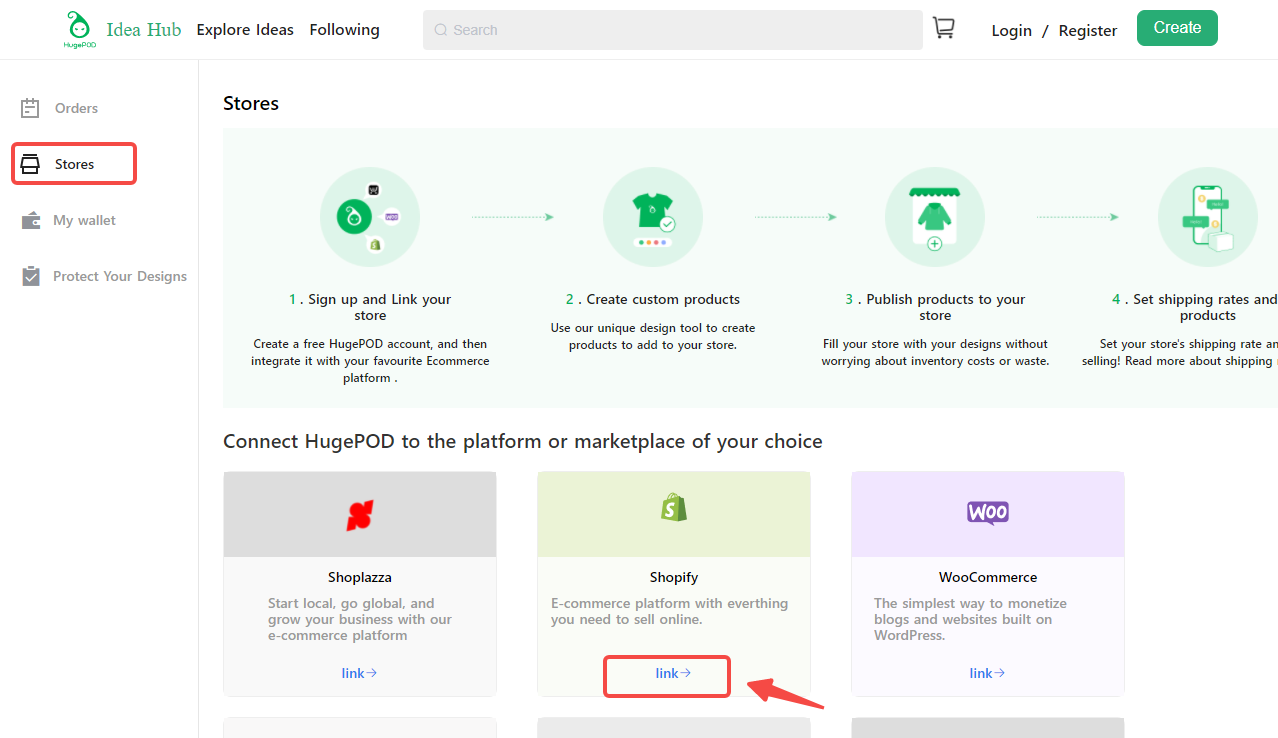Click the Shopify description text
The image size is (1278, 738).
coord(670,611)
